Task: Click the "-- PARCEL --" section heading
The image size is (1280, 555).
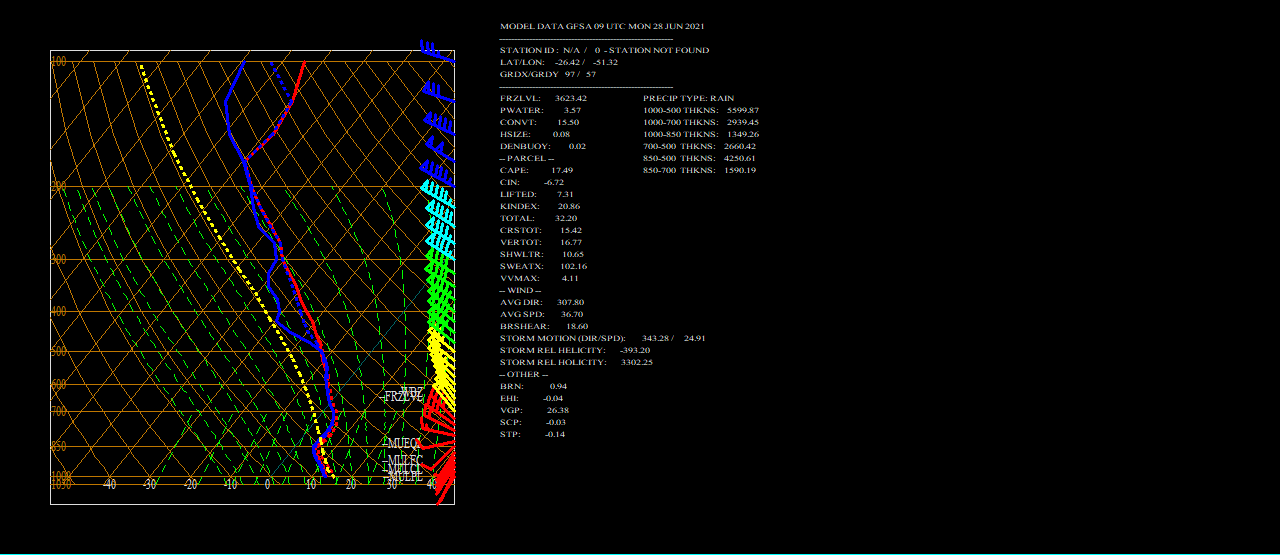Action: pyautogui.click(x=526, y=158)
